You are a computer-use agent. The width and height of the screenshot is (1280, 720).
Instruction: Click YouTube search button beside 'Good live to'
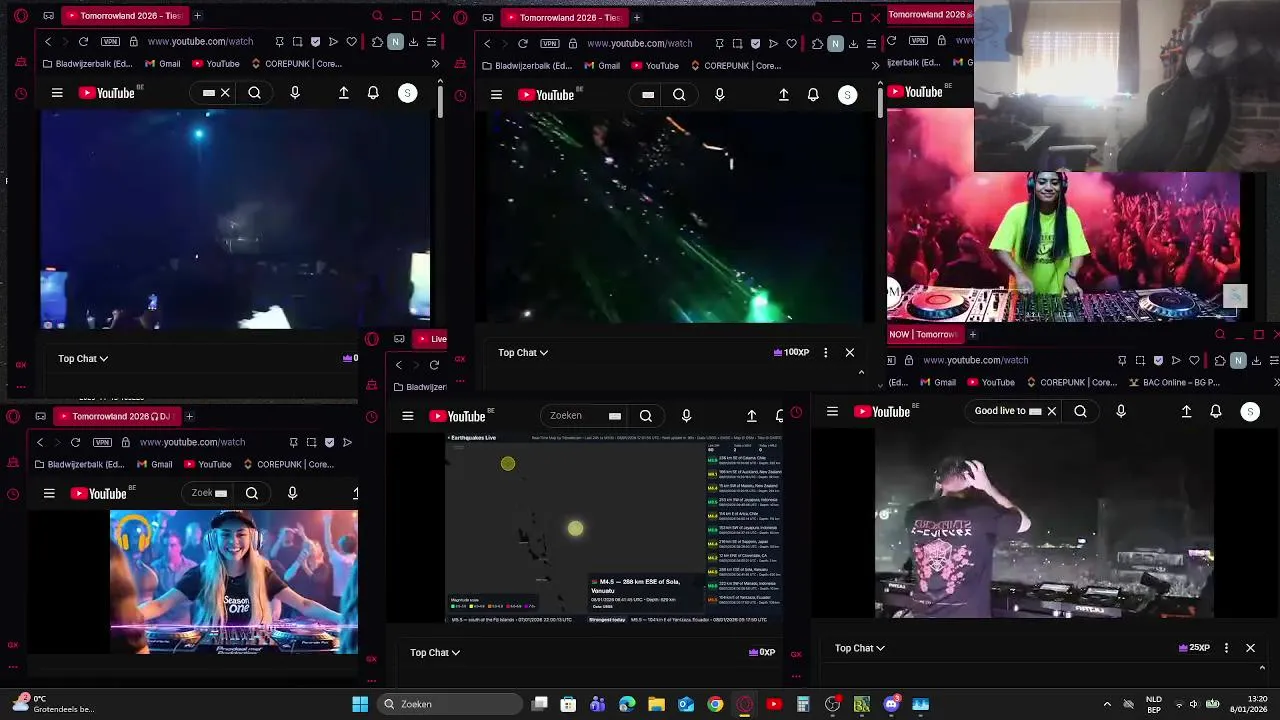[1080, 411]
